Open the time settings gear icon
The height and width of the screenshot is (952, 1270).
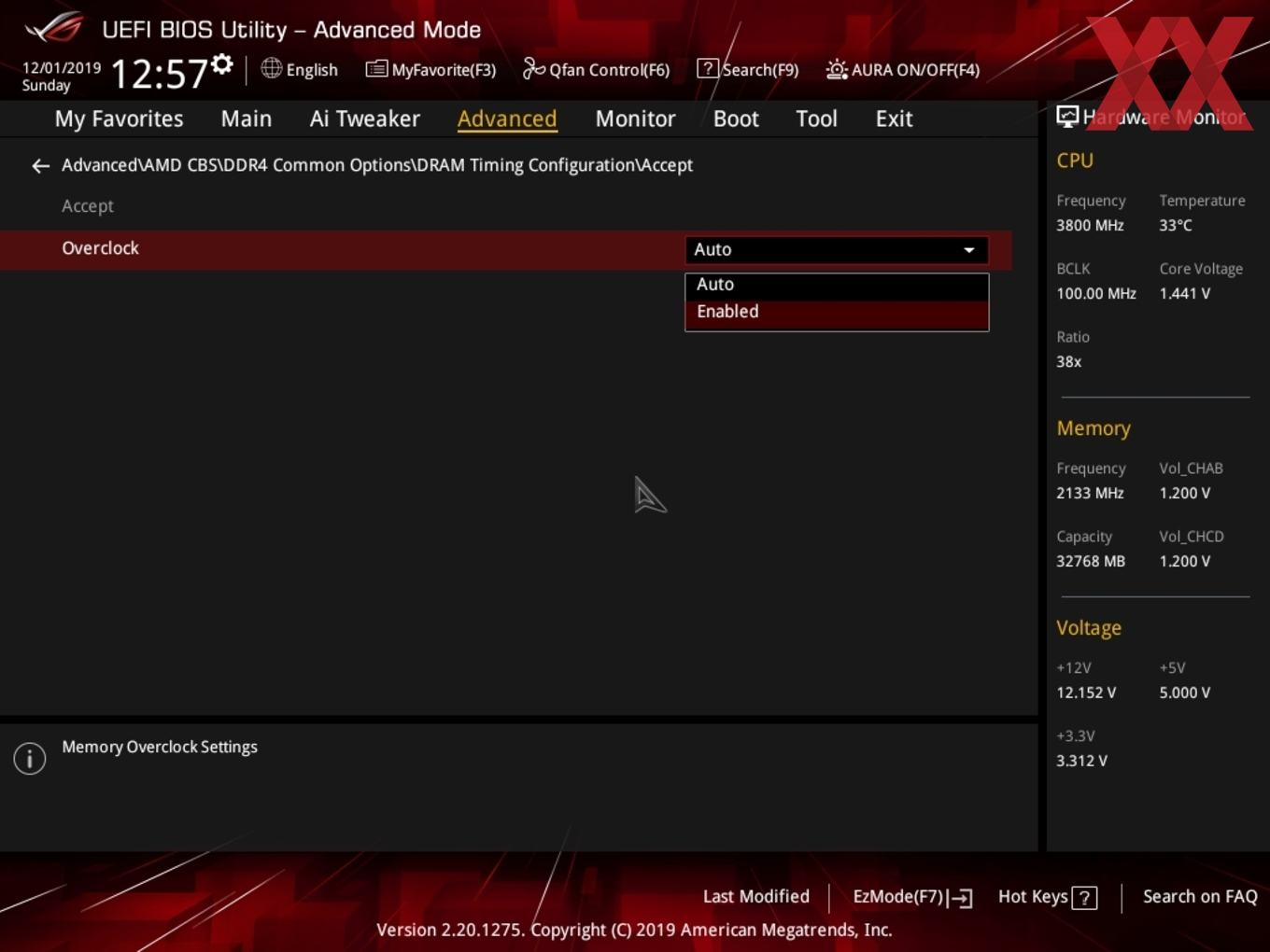click(221, 63)
